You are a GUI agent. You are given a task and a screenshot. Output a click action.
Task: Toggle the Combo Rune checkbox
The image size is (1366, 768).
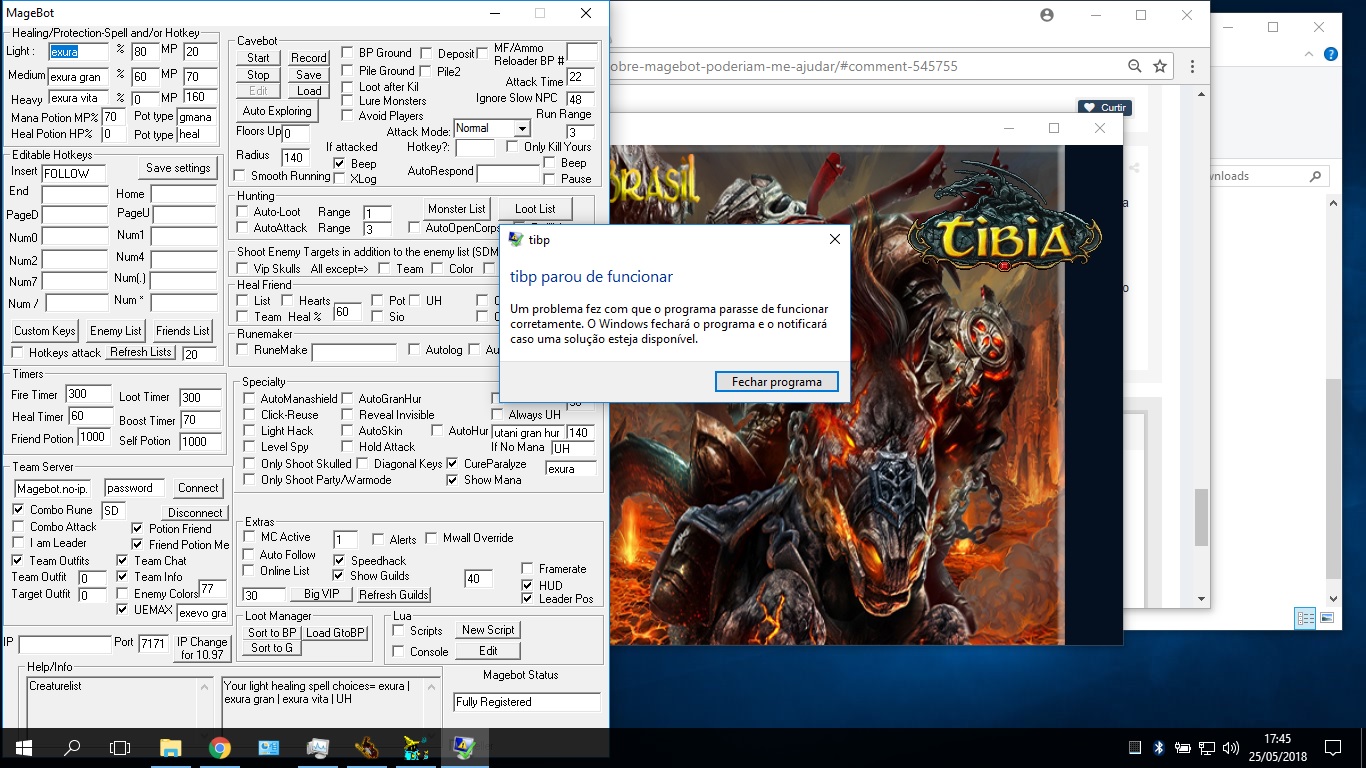[x=18, y=510]
